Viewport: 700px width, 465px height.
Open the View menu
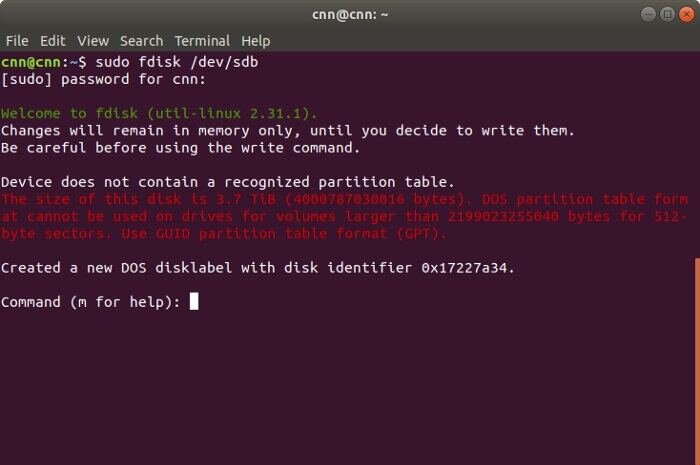93,41
